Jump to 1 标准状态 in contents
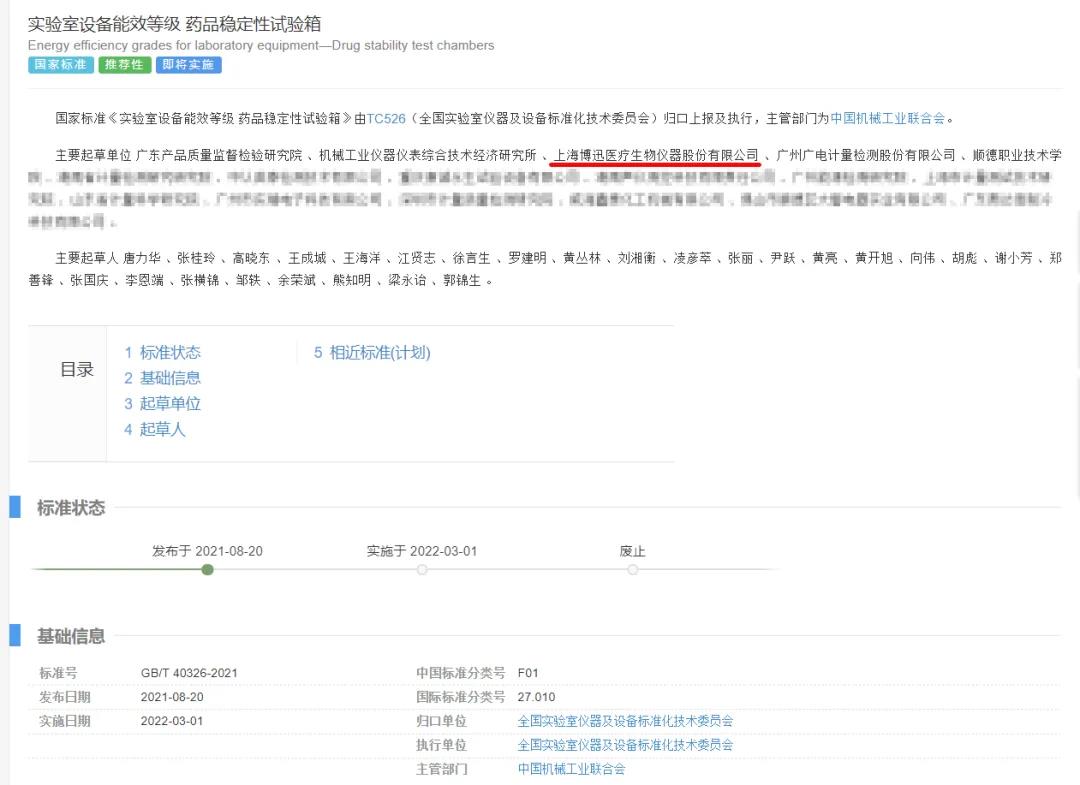The image size is (1080, 785). [162, 352]
